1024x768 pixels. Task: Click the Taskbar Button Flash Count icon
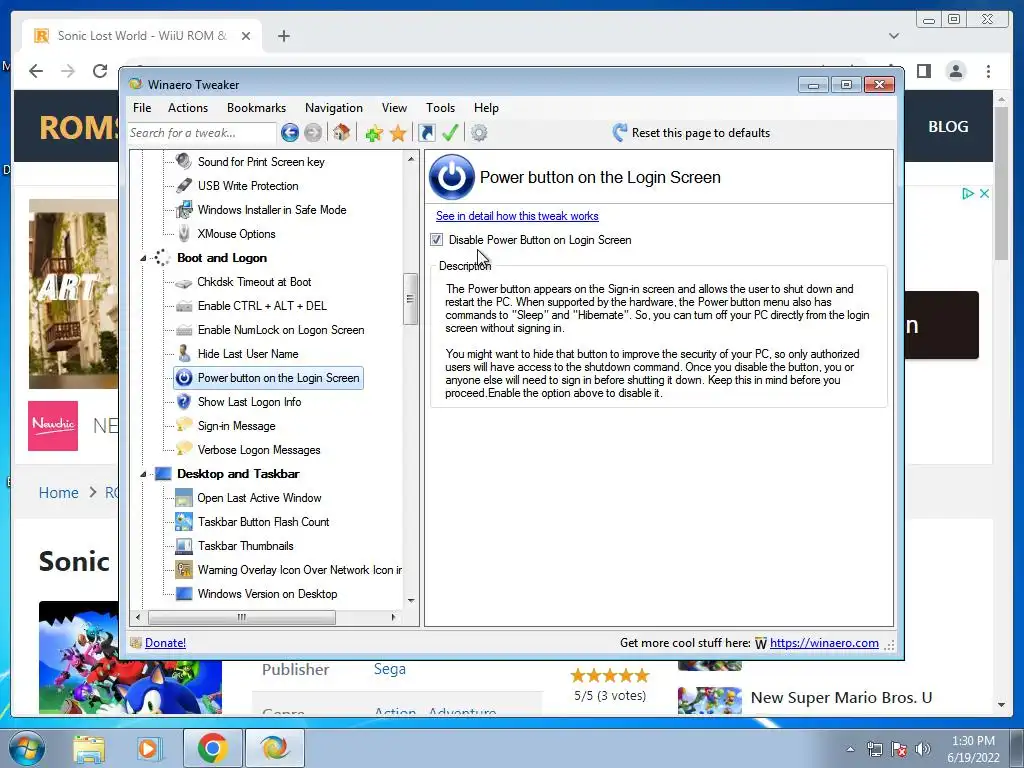click(x=184, y=522)
